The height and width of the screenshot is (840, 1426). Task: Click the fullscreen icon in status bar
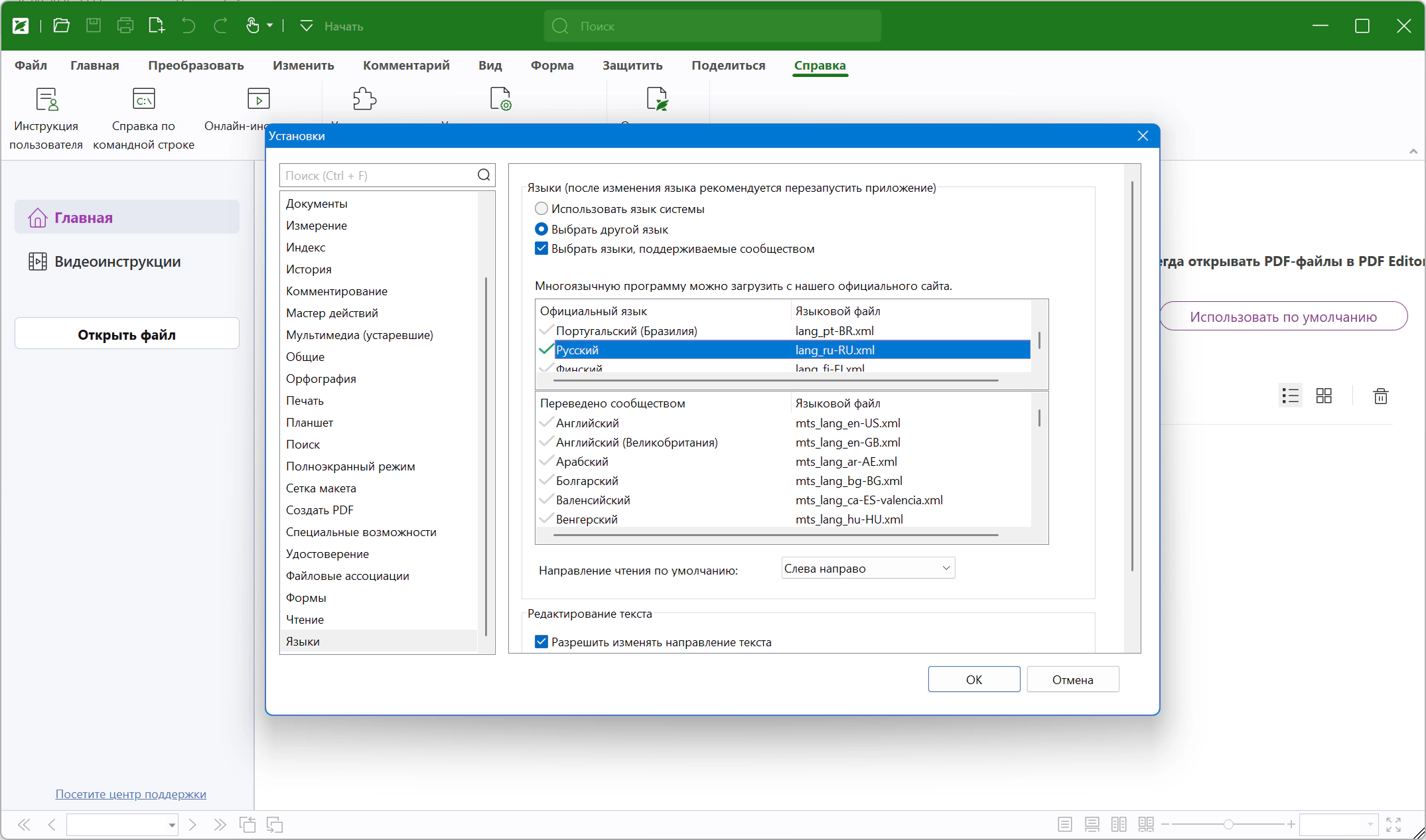coord(1393,825)
